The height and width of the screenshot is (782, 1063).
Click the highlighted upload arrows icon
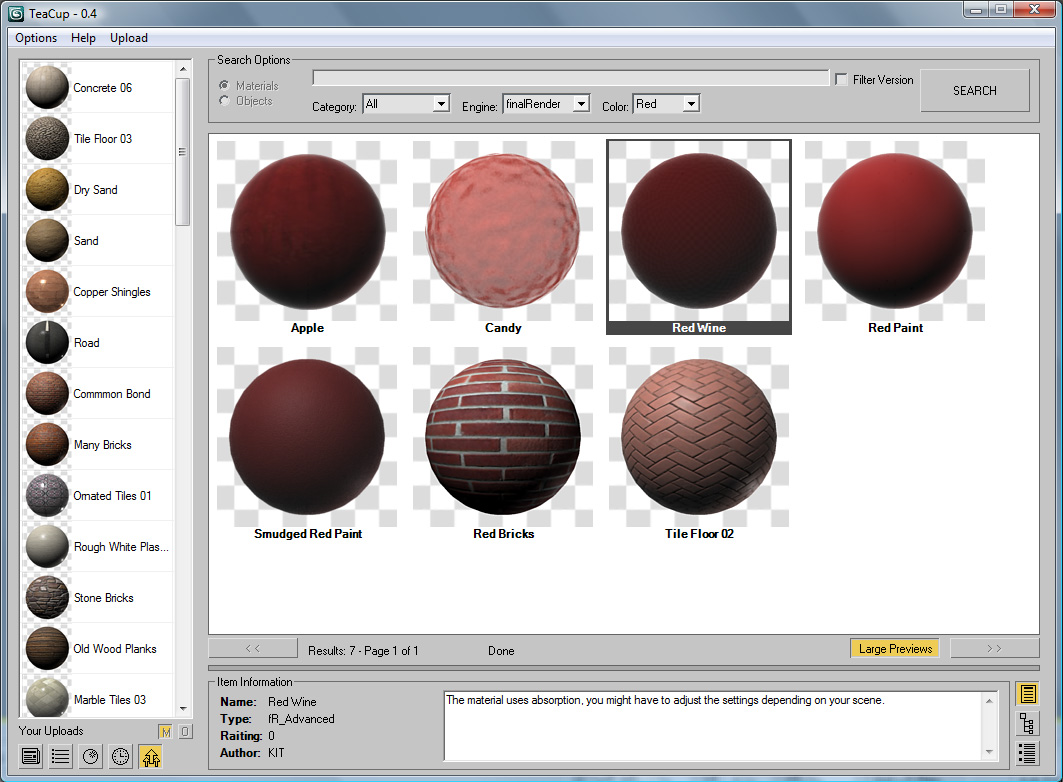pyautogui.click(x=150, y=756)
